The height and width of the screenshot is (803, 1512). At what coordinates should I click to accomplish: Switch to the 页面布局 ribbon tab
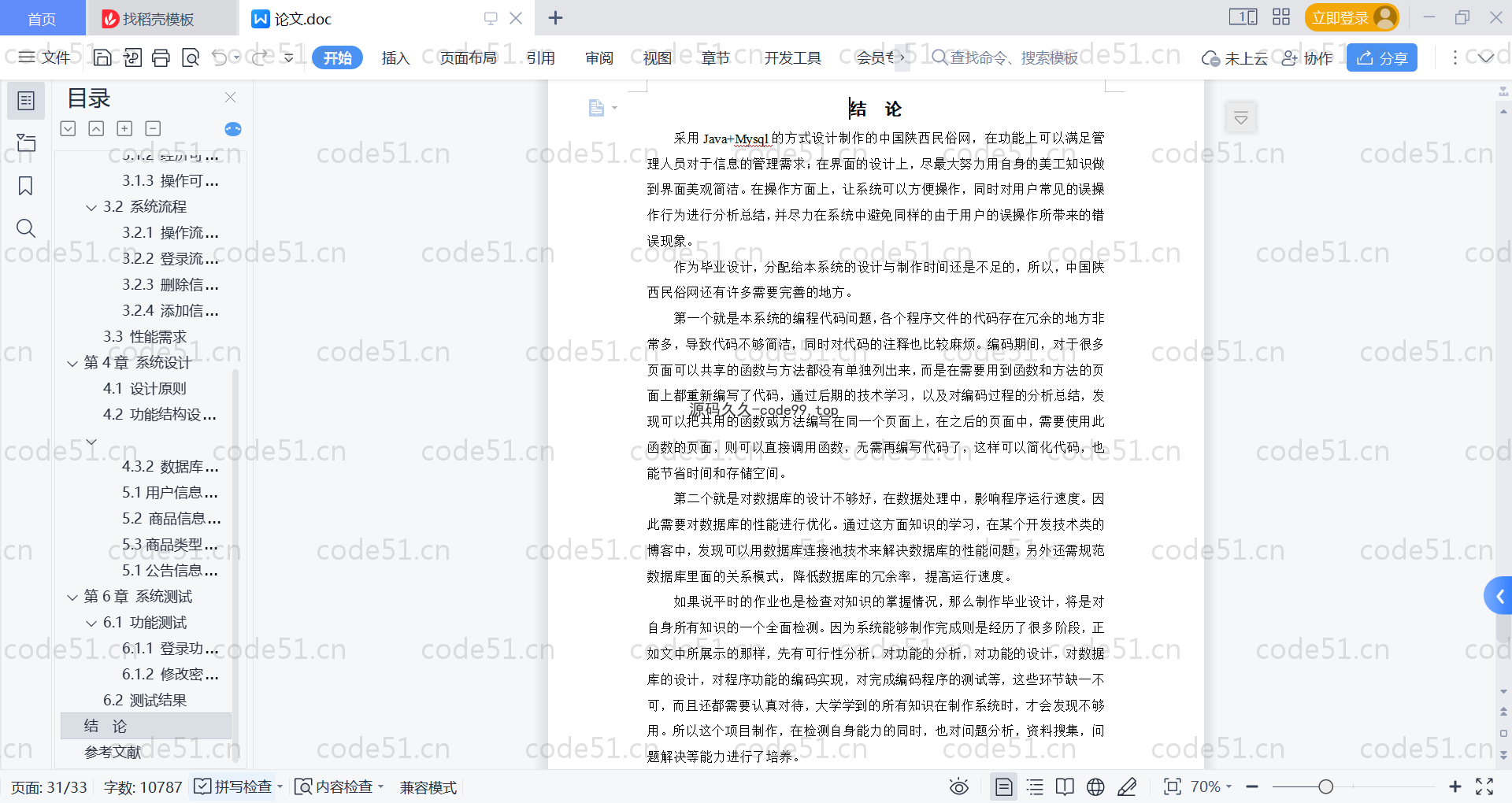(469, 57)
